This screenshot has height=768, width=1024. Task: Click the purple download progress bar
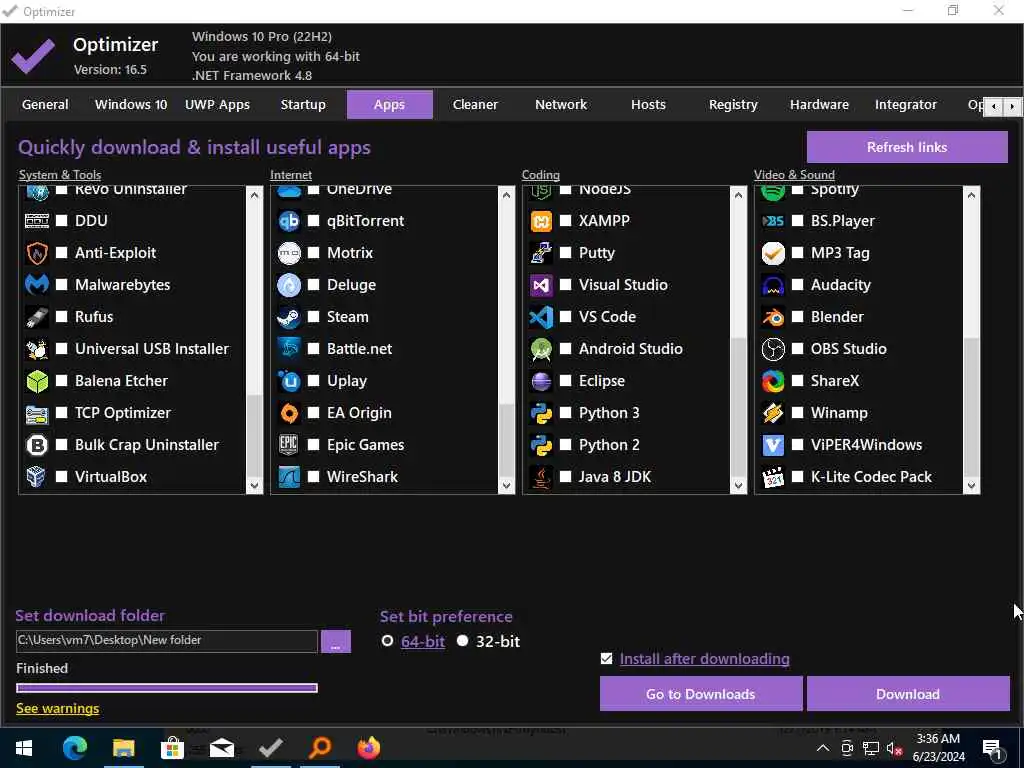click(167, 688)
